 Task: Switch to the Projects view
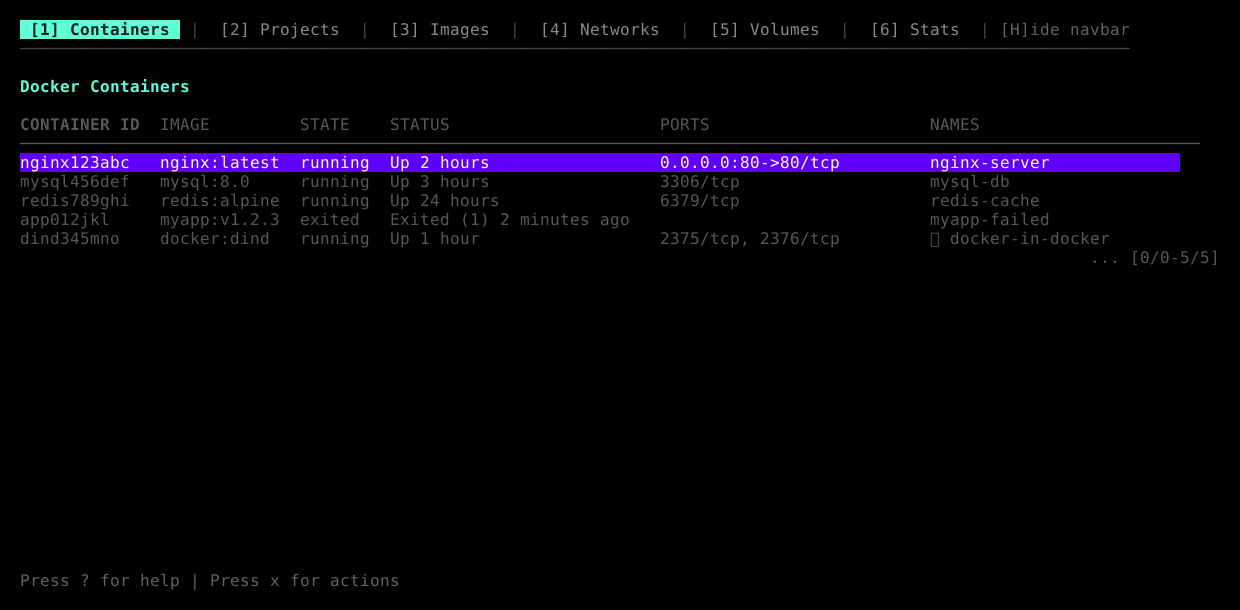280,29
